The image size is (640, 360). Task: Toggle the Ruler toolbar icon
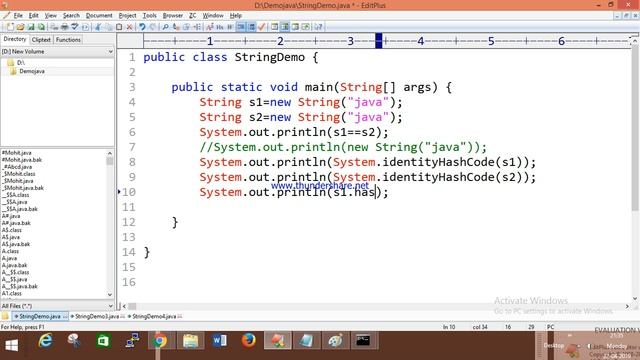point(252,27)
